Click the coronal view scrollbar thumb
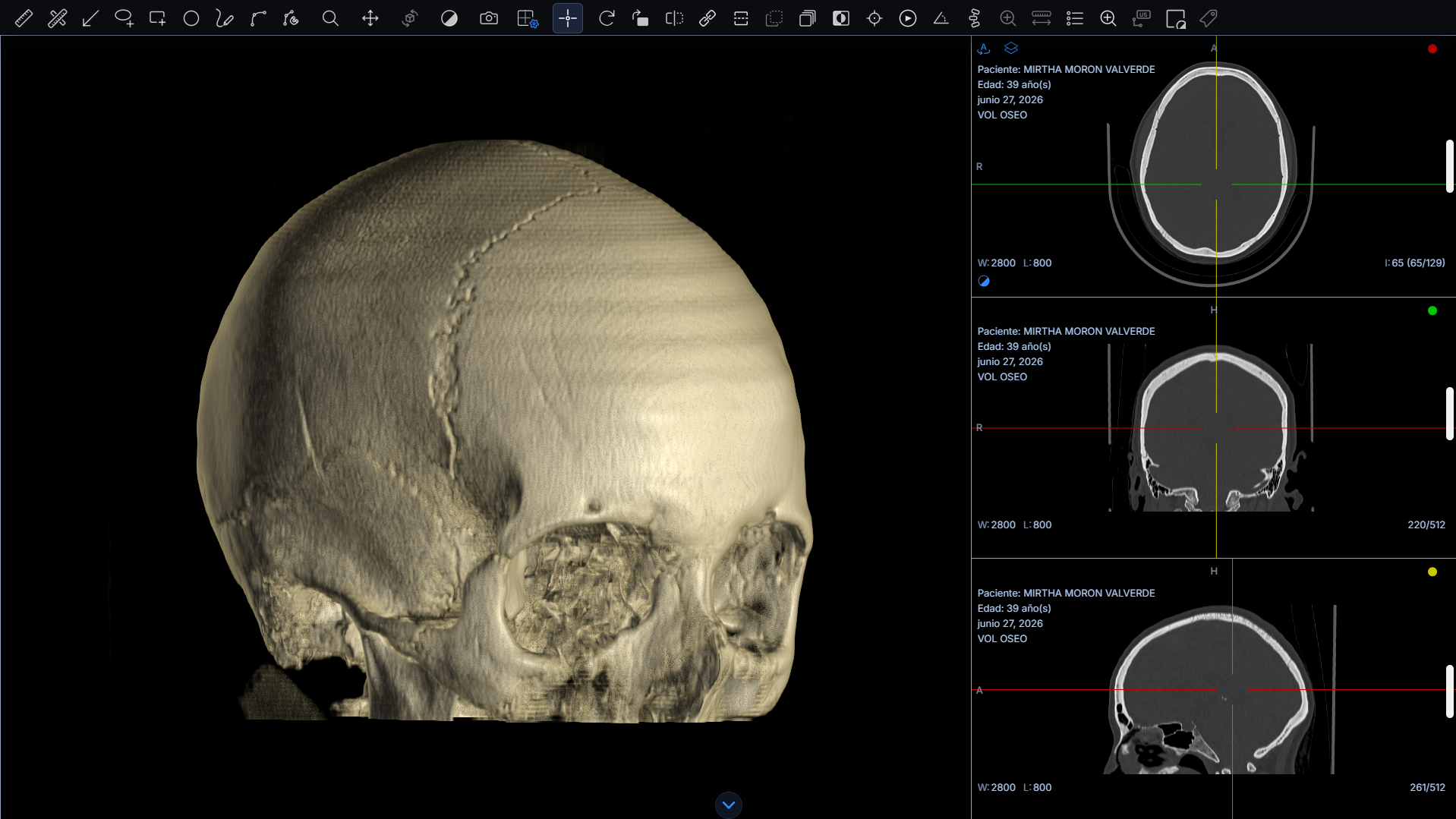Image resolution: width=1456 pixels, height=819 pixels. pos(1449,413)
